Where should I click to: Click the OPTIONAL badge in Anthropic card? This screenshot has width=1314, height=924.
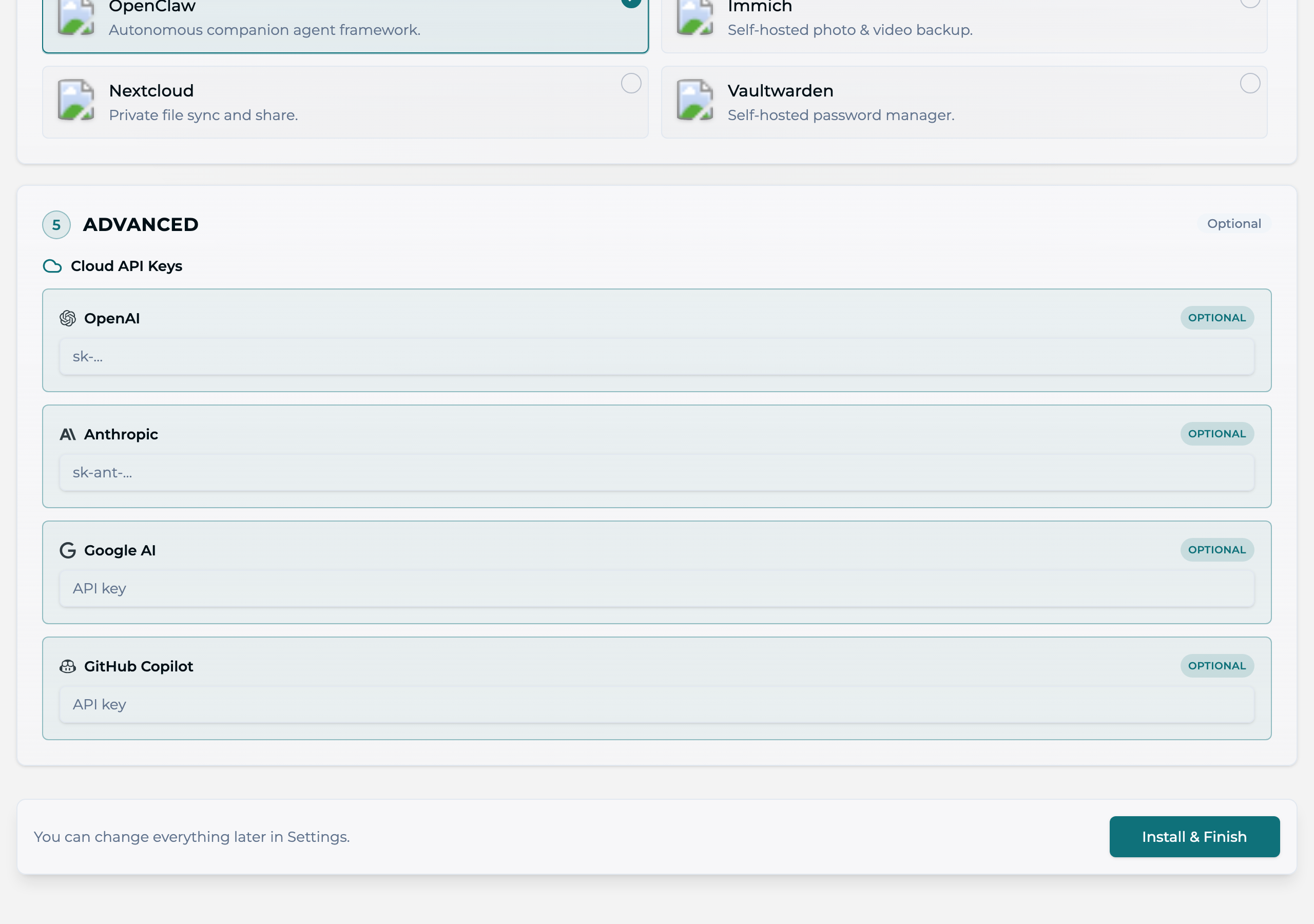(x=1216, y=434)
